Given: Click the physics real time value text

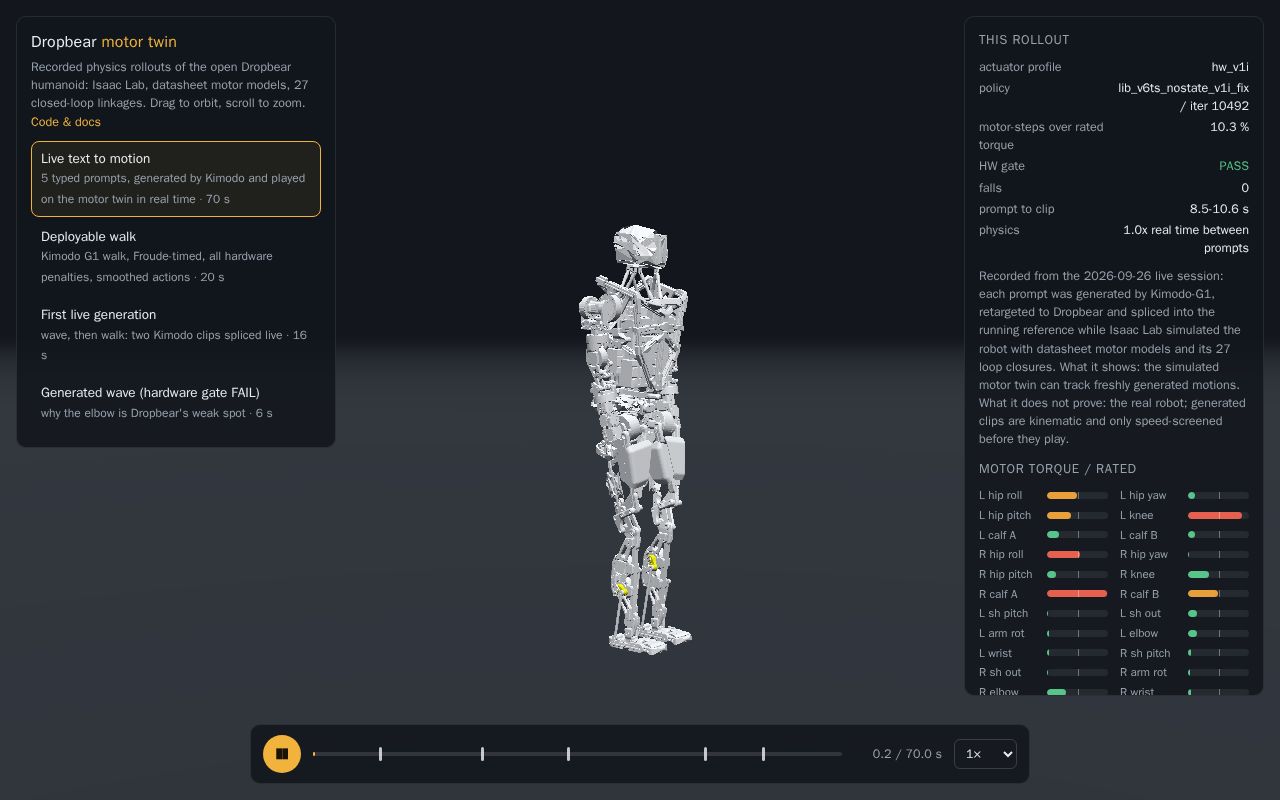Looking at the screenshot, I should (1186, 239).
